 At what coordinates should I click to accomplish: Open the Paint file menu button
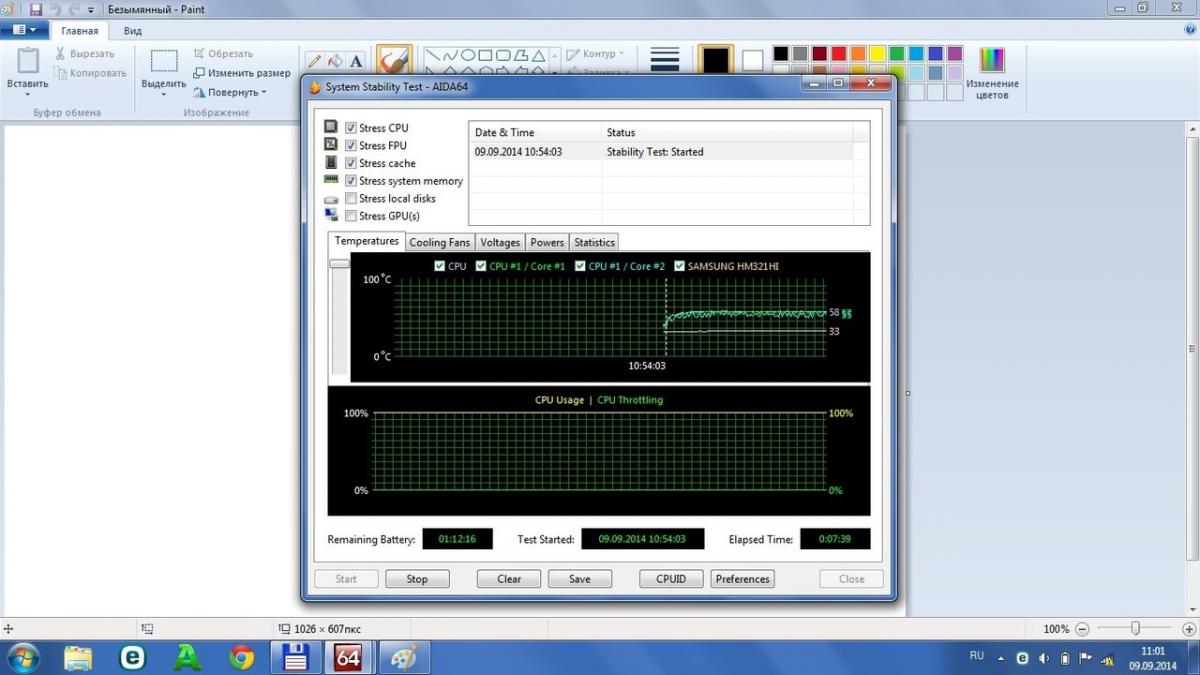[24, 31]
